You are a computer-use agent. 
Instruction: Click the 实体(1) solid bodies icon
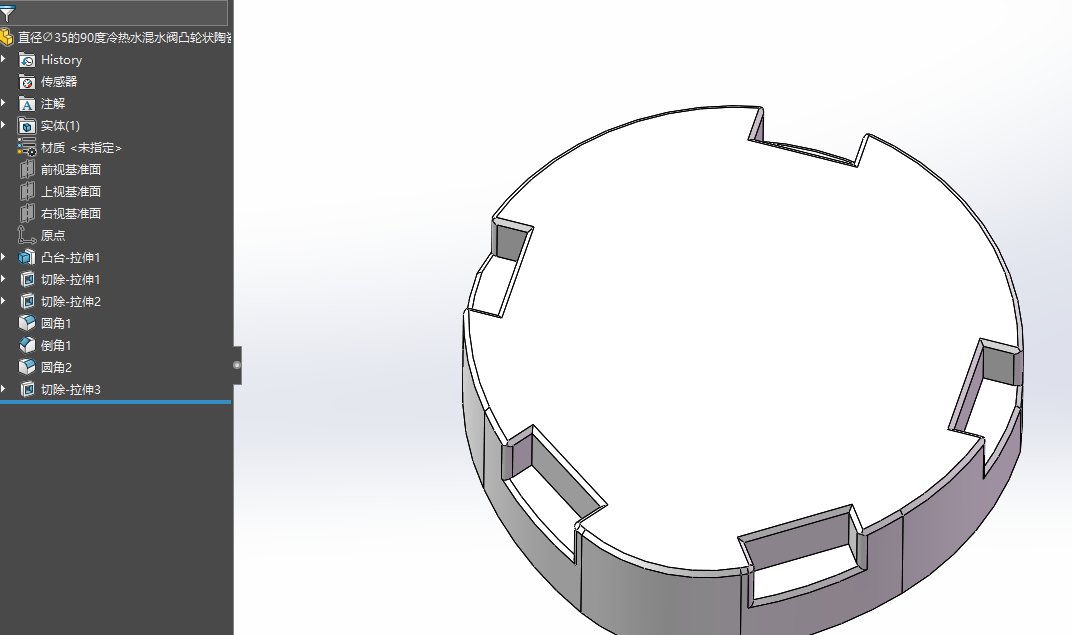(27, 126)
